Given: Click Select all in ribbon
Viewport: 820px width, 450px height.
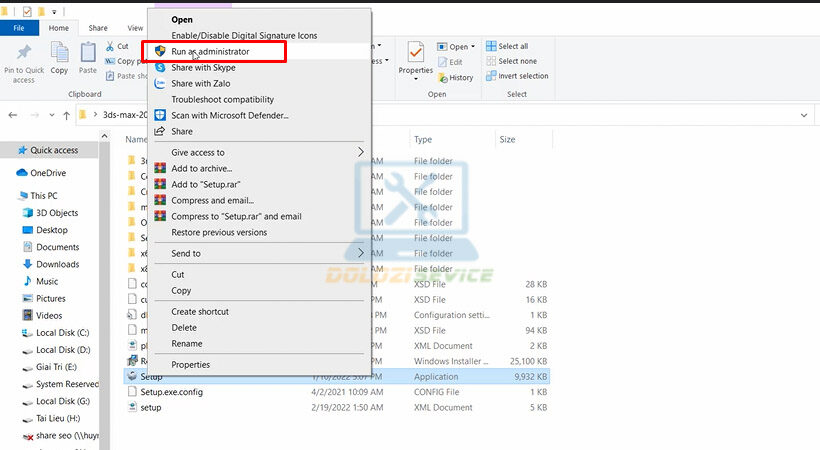Looking at the screenshot, I should pos(507,46).
